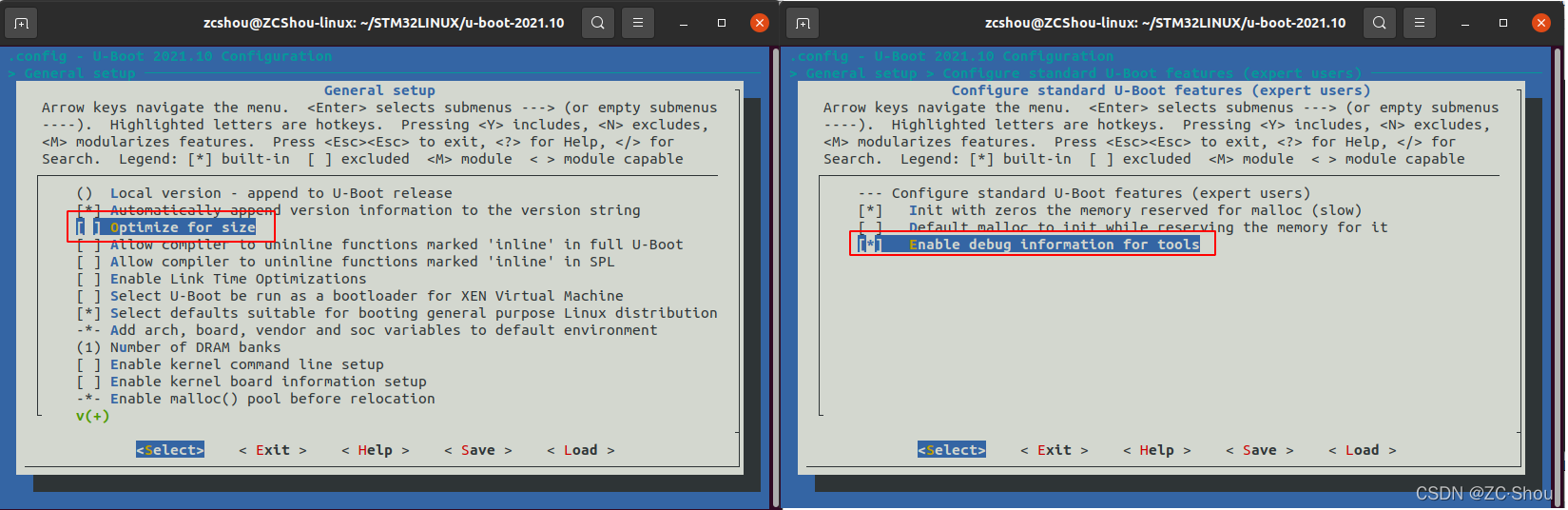Viewport: 1568px width, 510px height.
Task: Click the '--- Configure standard U-Boot features' header line
Action: [x=1084, y=193]
